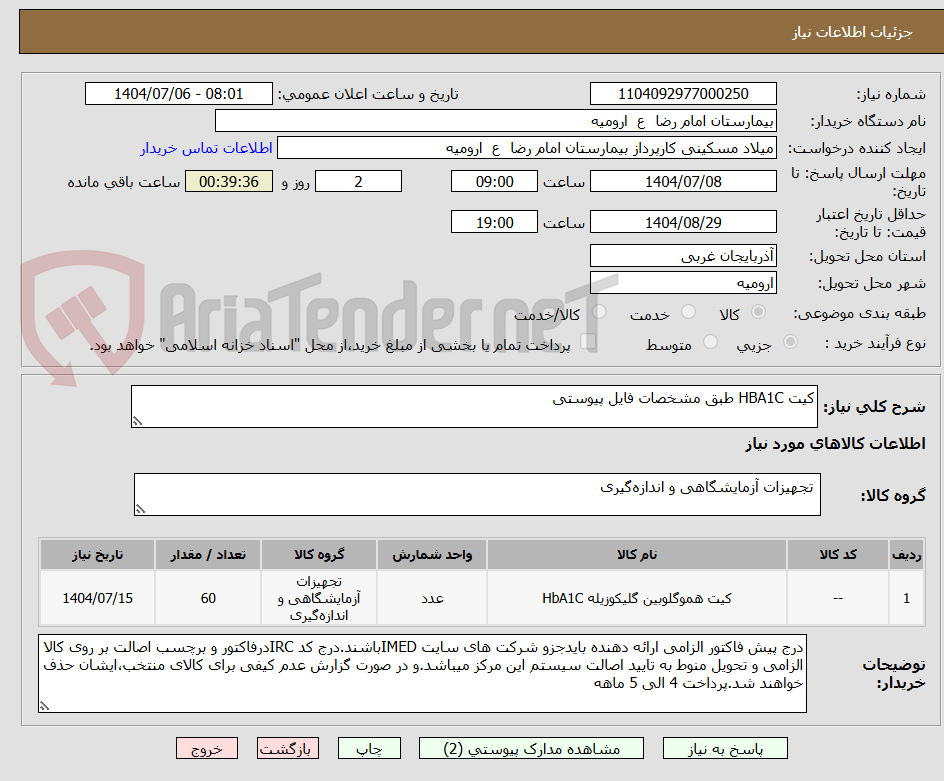Click the delivery city field ارومیه
This screenshot has height=781, width=944.
click(x=683, y=283)
